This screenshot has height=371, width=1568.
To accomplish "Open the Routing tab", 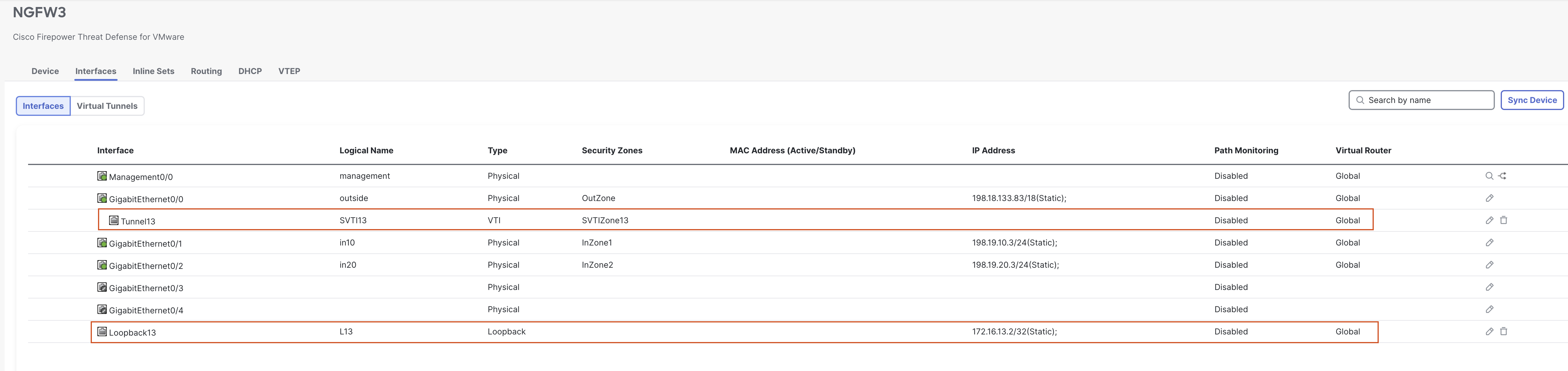I will [206, 71].
